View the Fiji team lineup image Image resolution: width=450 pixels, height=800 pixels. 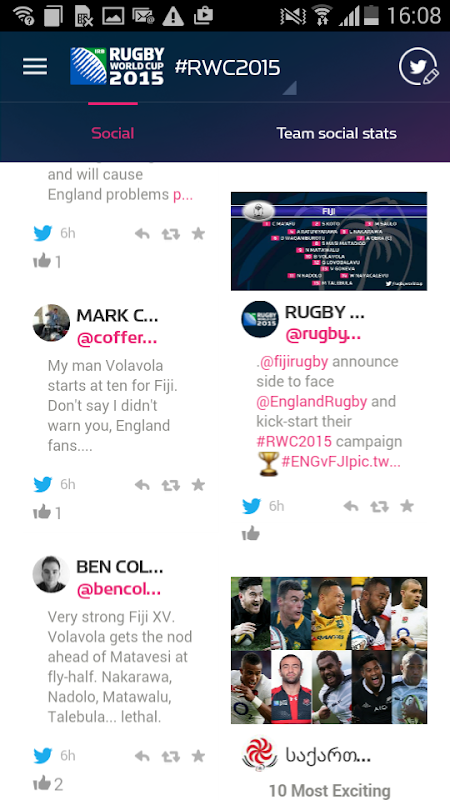coord(329,241)
